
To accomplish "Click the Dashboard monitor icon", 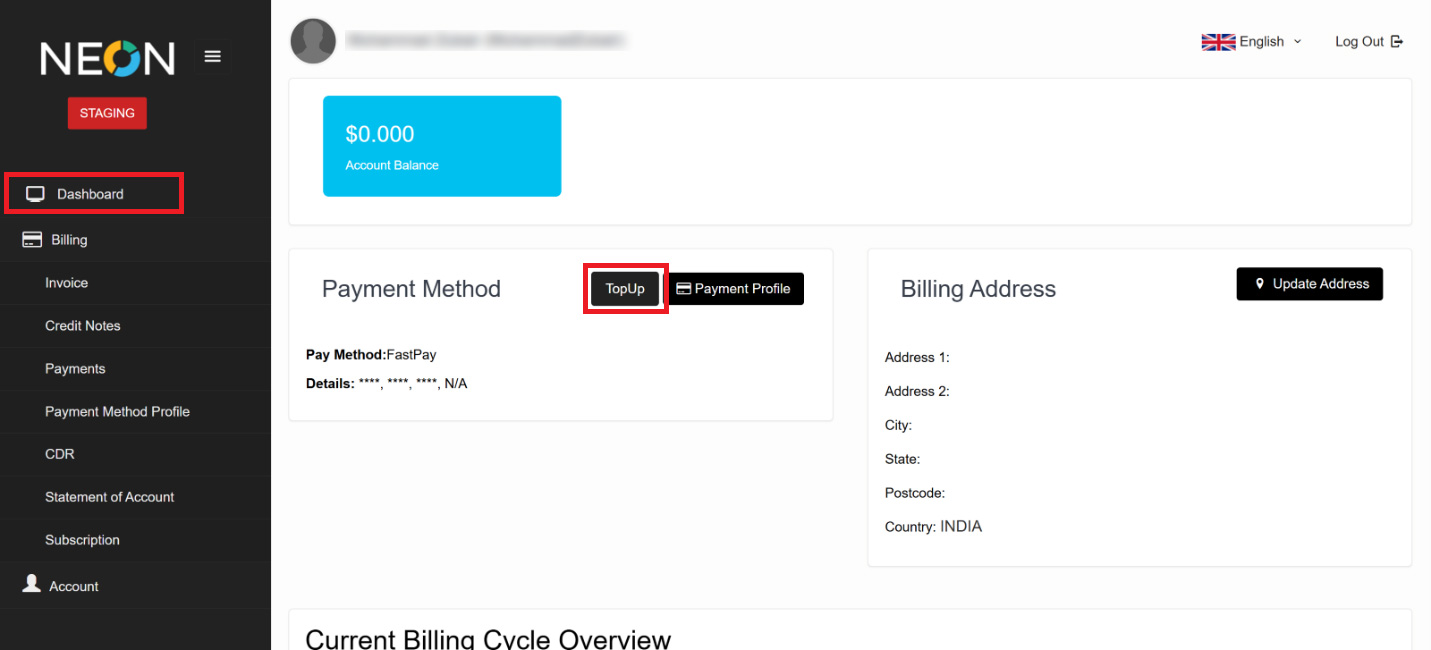I will tap(35, 194).
